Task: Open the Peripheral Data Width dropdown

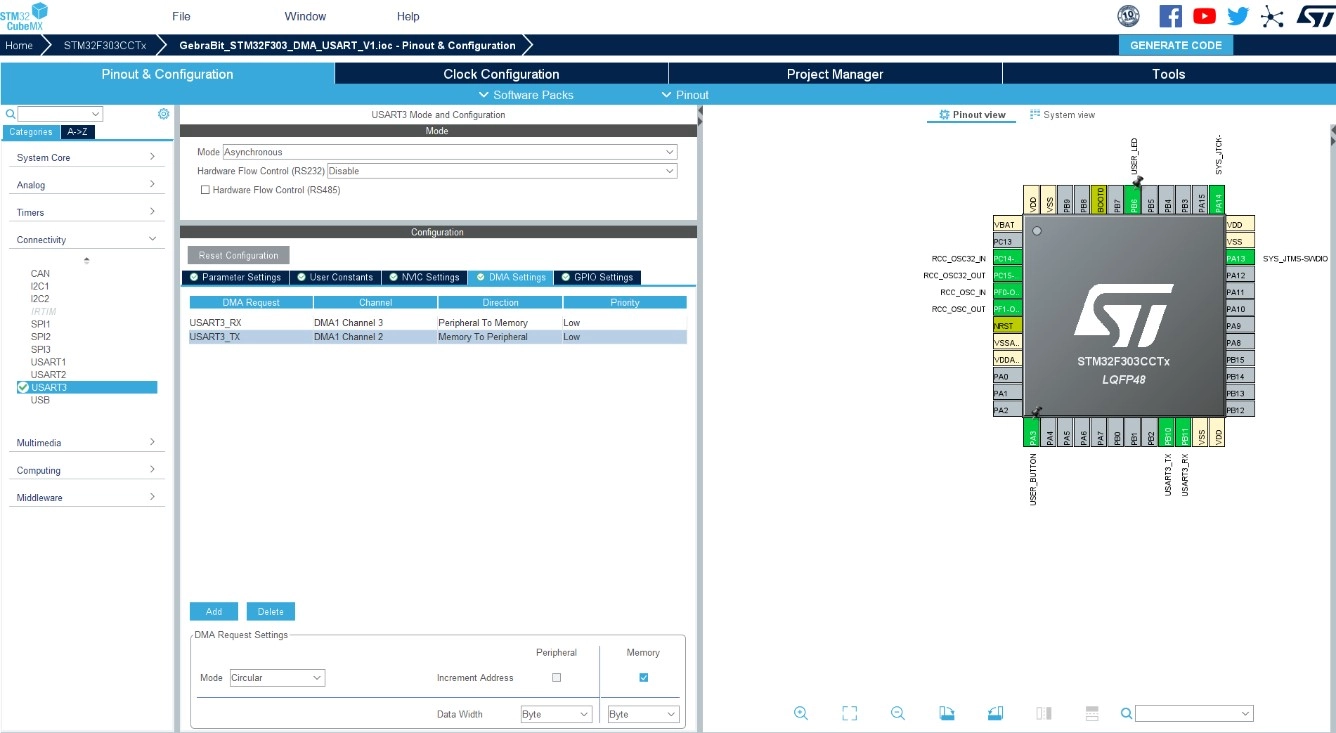Action: (557, 714)
